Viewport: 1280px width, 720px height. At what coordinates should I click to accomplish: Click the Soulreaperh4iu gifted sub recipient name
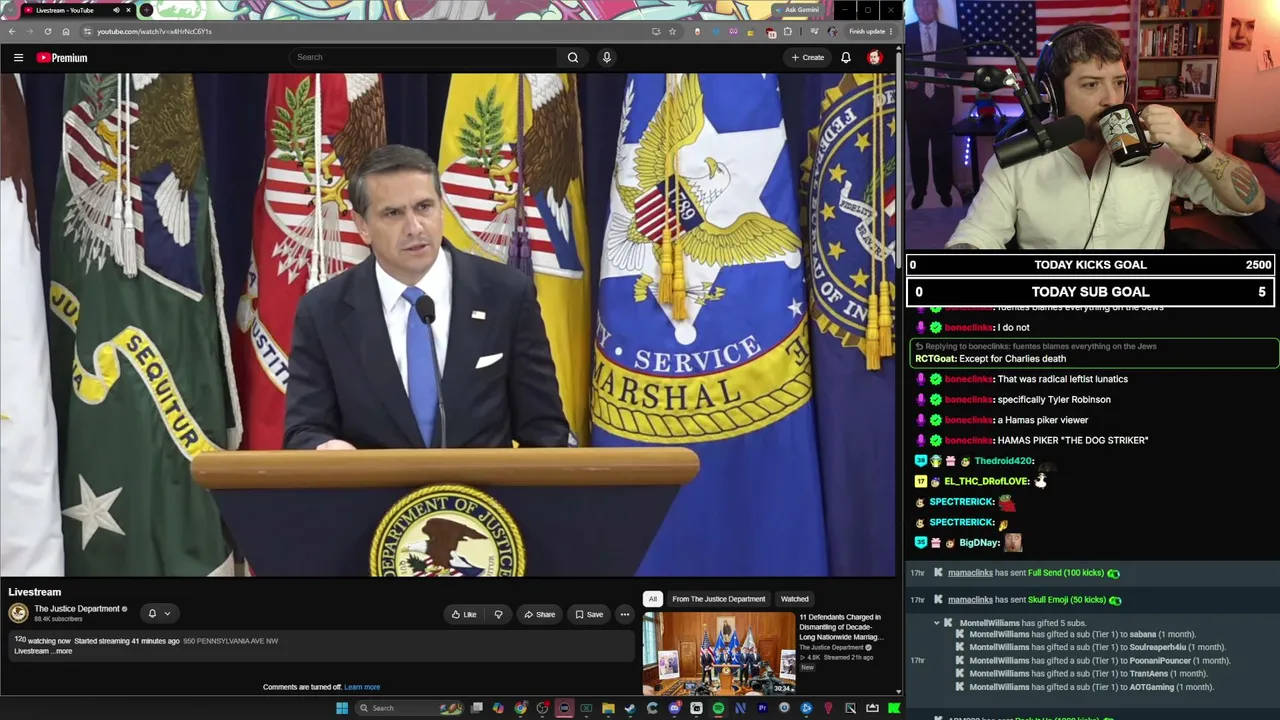[x=1157, y=647]
